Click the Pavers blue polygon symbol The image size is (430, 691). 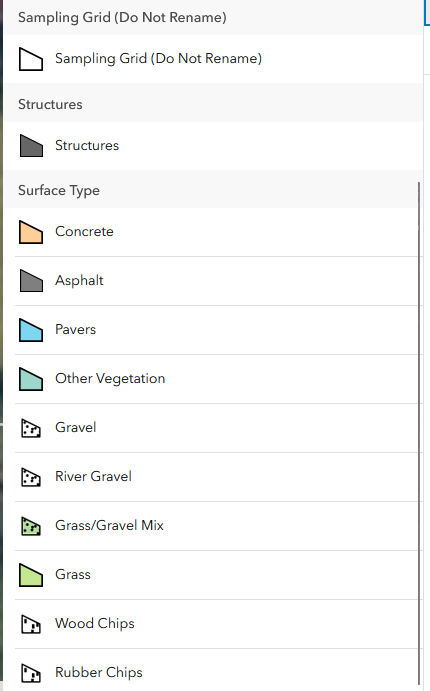pyautogui.click(x=31, y=330)
